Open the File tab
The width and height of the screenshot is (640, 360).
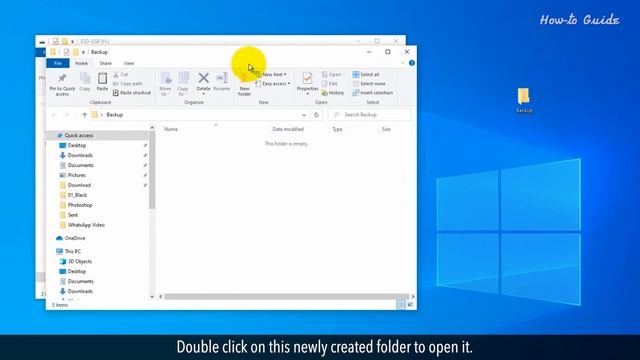[x=58, y=63]
